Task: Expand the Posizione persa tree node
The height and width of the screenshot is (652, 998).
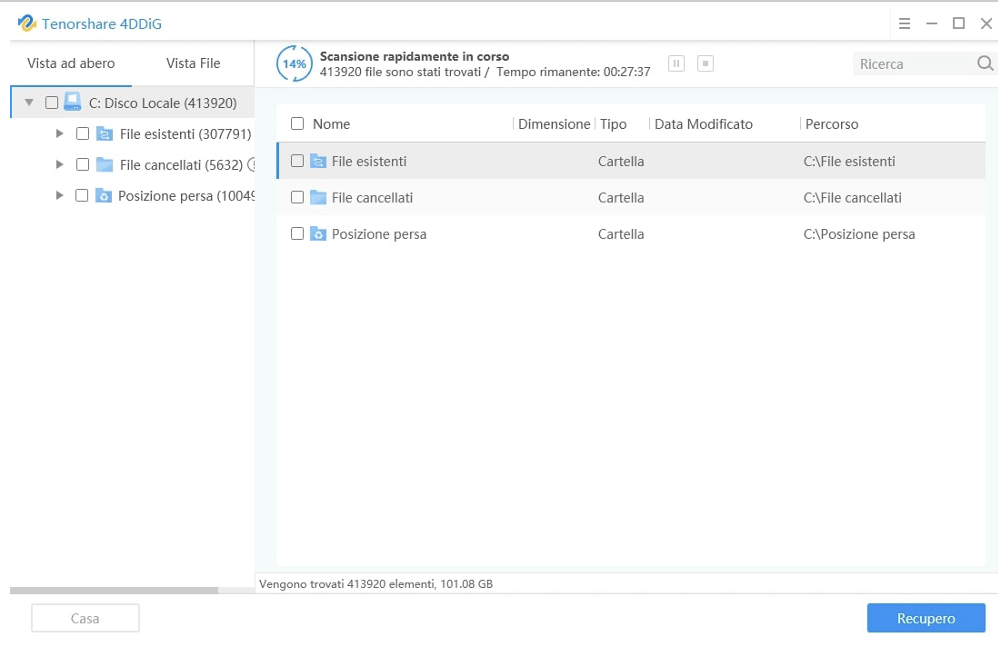Action: click(x=60, y=195)
